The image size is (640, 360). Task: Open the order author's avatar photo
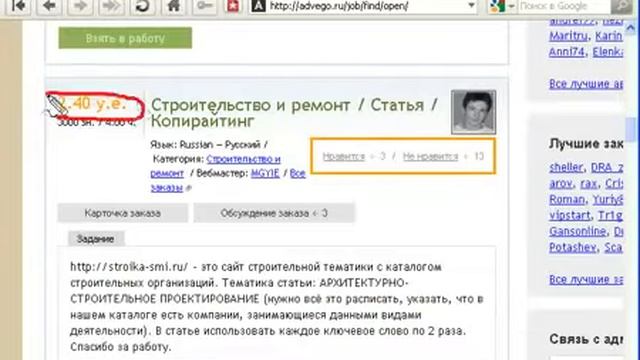point(473,112)
